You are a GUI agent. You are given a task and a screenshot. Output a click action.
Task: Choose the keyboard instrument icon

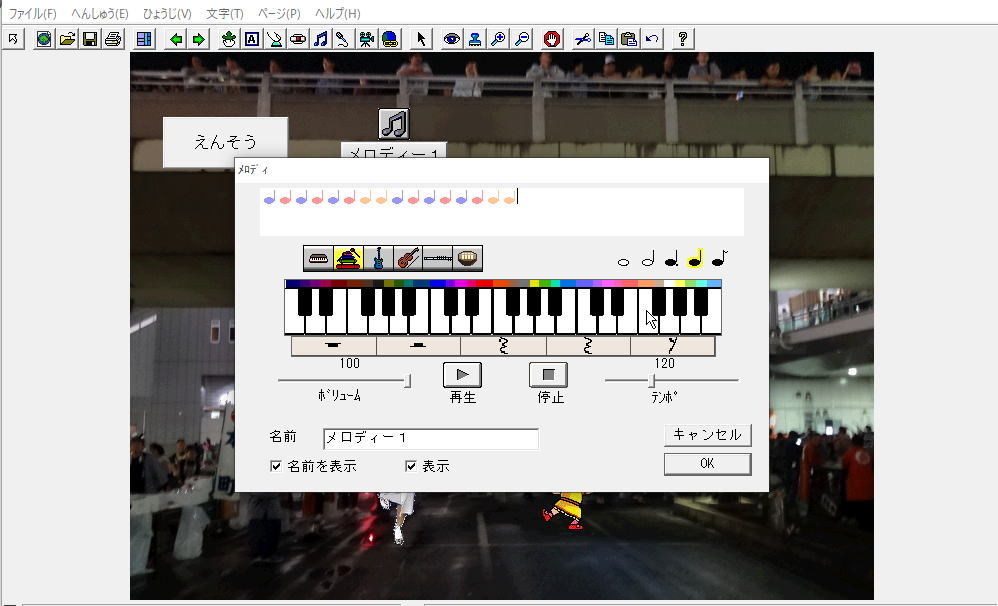(x=318, y=259)
